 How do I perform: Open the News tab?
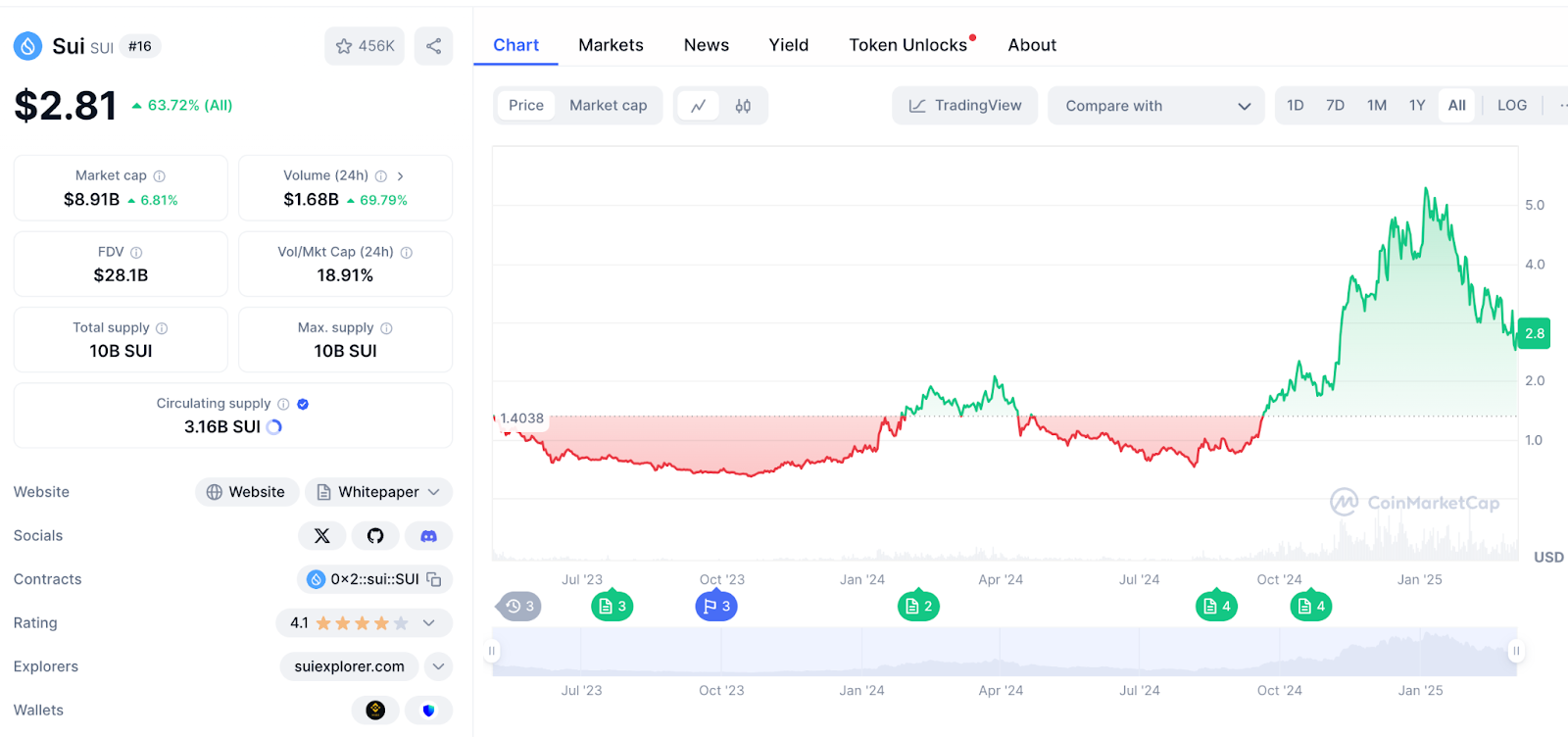[x=707, y=45]
